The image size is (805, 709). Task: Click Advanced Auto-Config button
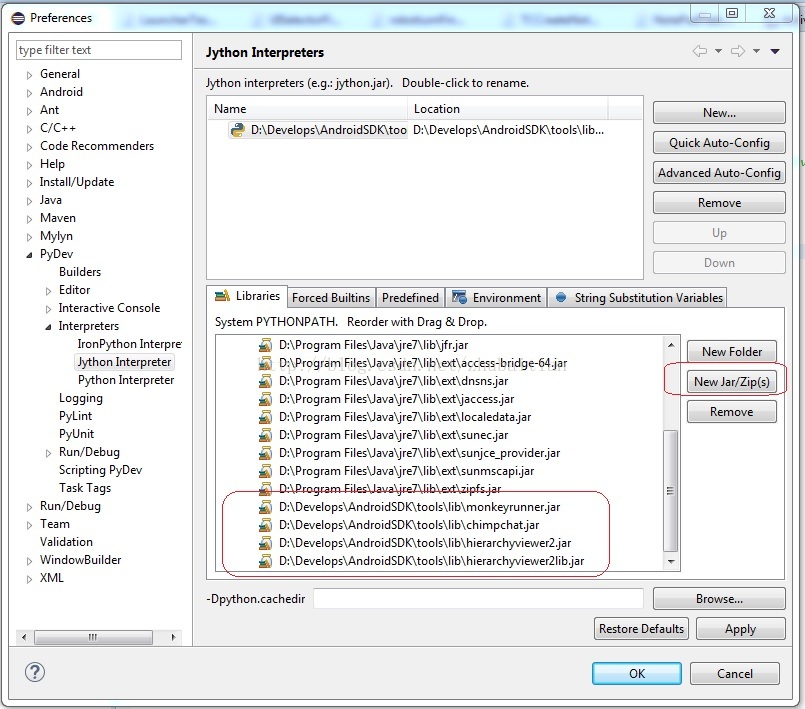click(x=719, y=173)
